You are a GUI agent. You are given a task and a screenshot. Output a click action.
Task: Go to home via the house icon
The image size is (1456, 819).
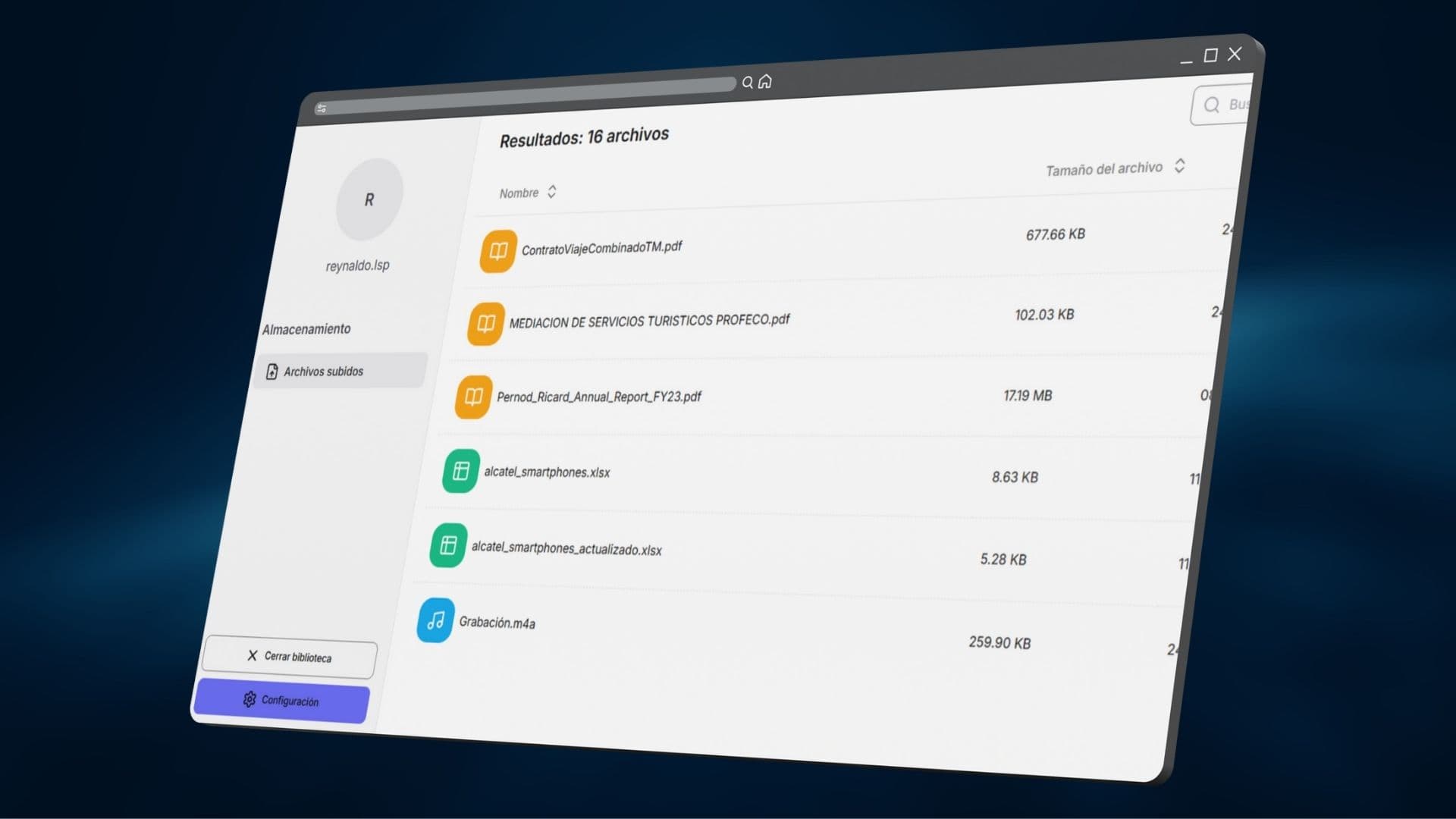tap(765, 80)
